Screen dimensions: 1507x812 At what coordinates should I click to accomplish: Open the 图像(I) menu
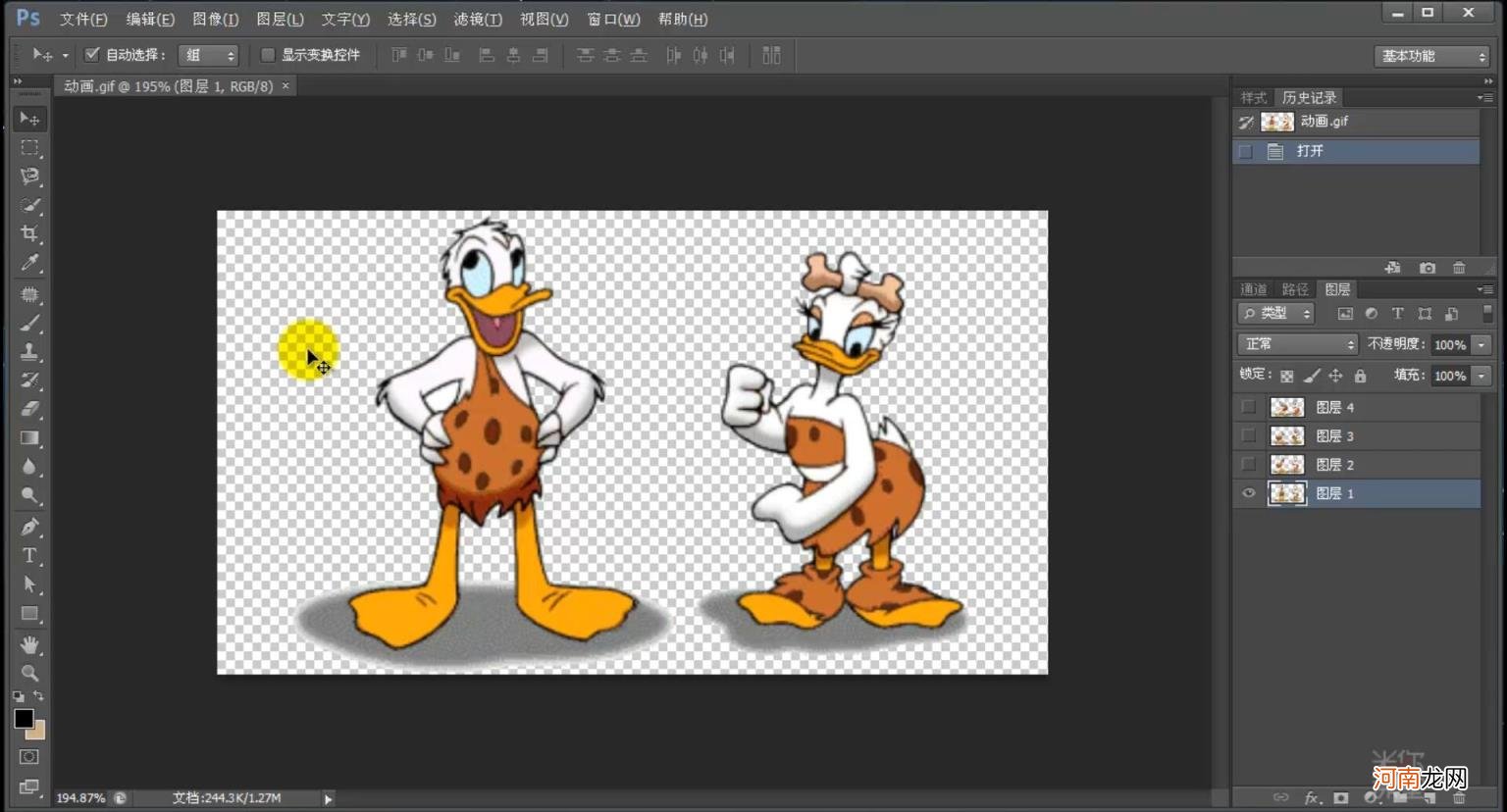(216, 19)
